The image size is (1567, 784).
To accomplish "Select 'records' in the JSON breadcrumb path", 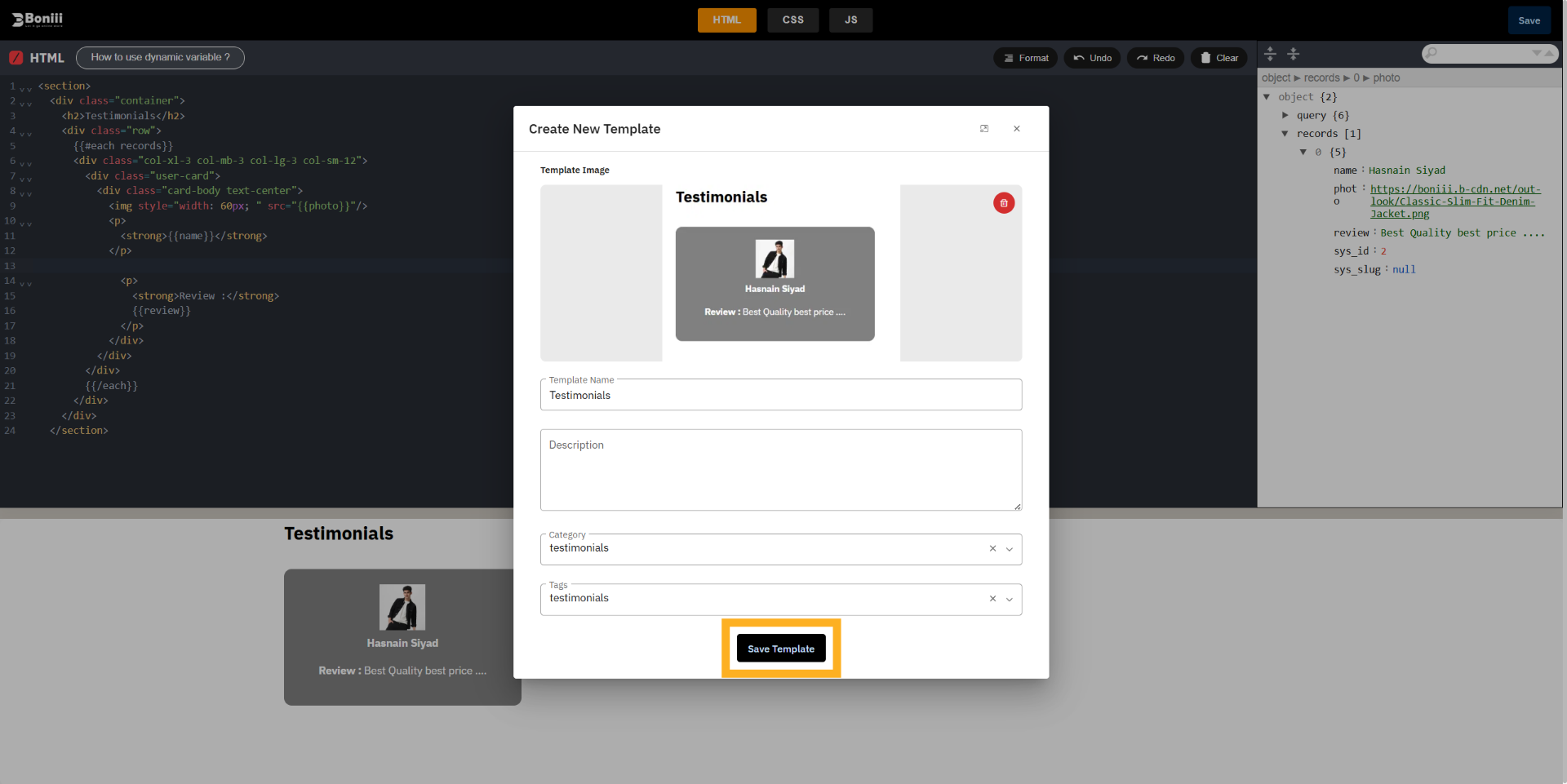I will point(1322,78).
